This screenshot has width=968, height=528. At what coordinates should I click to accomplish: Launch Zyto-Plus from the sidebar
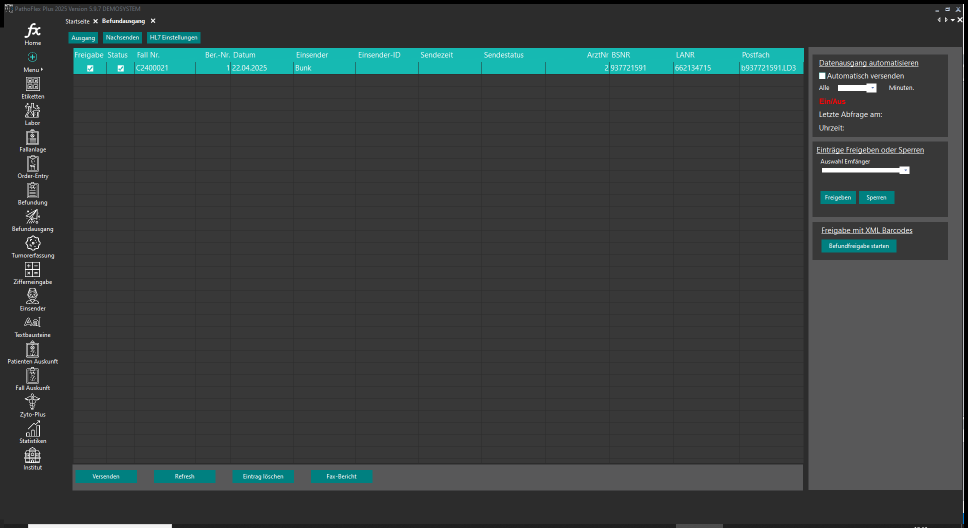33,402
